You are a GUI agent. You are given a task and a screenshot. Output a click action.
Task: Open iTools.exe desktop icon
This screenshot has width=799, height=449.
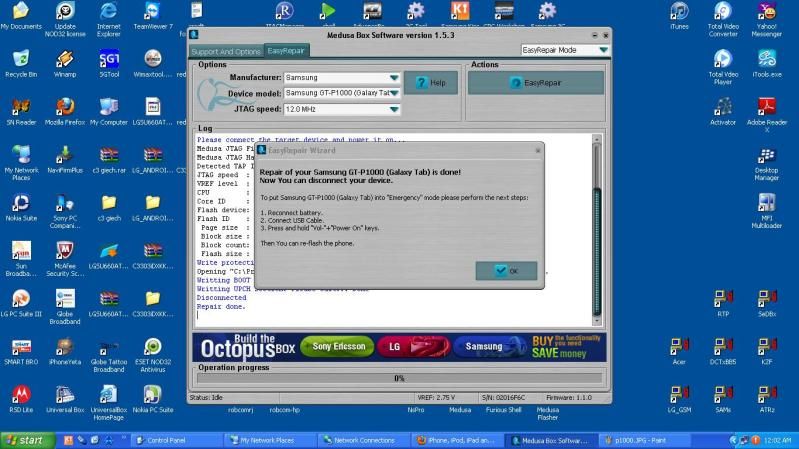(x=767, y=64)
